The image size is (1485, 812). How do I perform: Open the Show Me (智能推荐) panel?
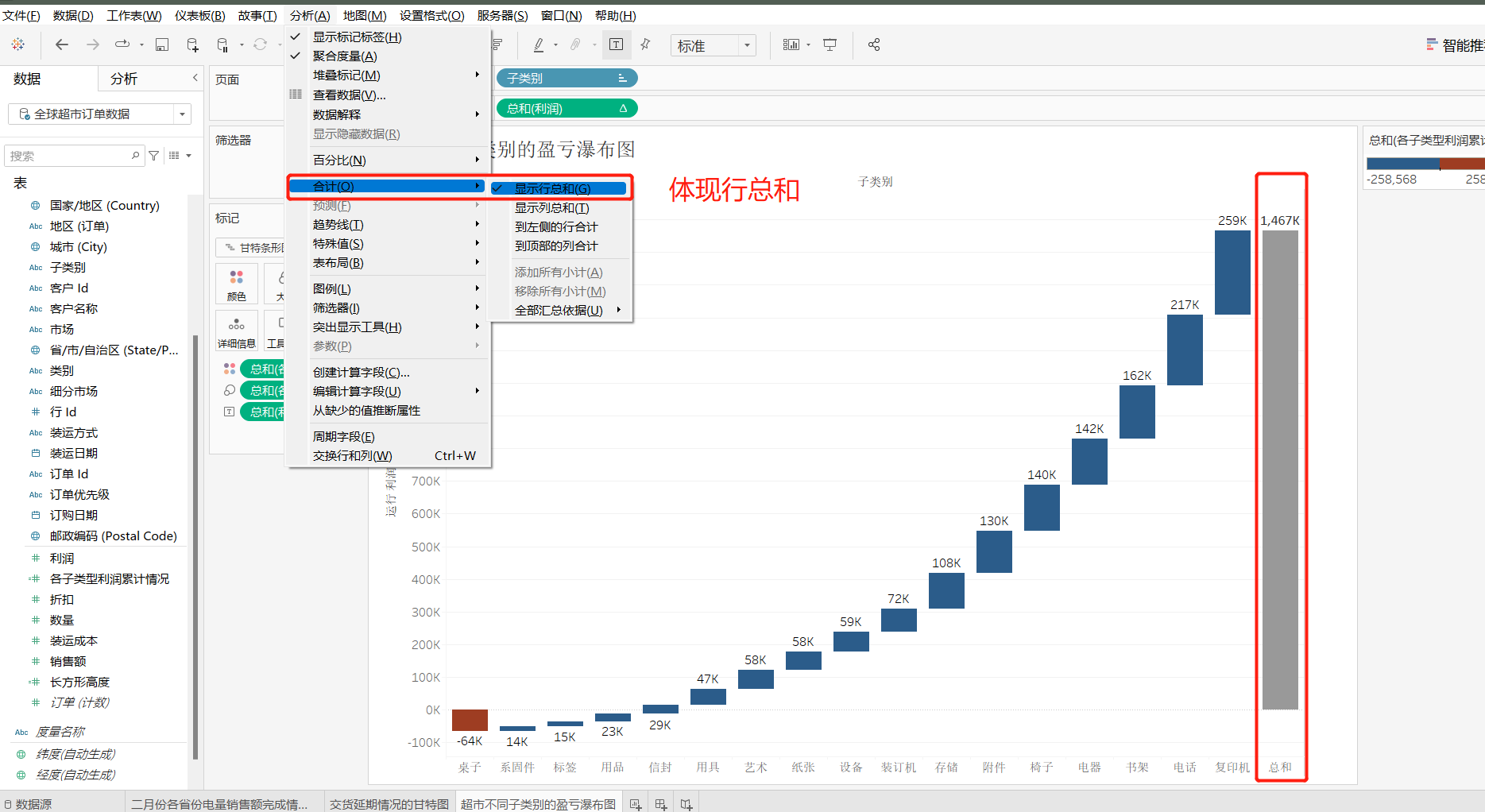click(1455, 45)
